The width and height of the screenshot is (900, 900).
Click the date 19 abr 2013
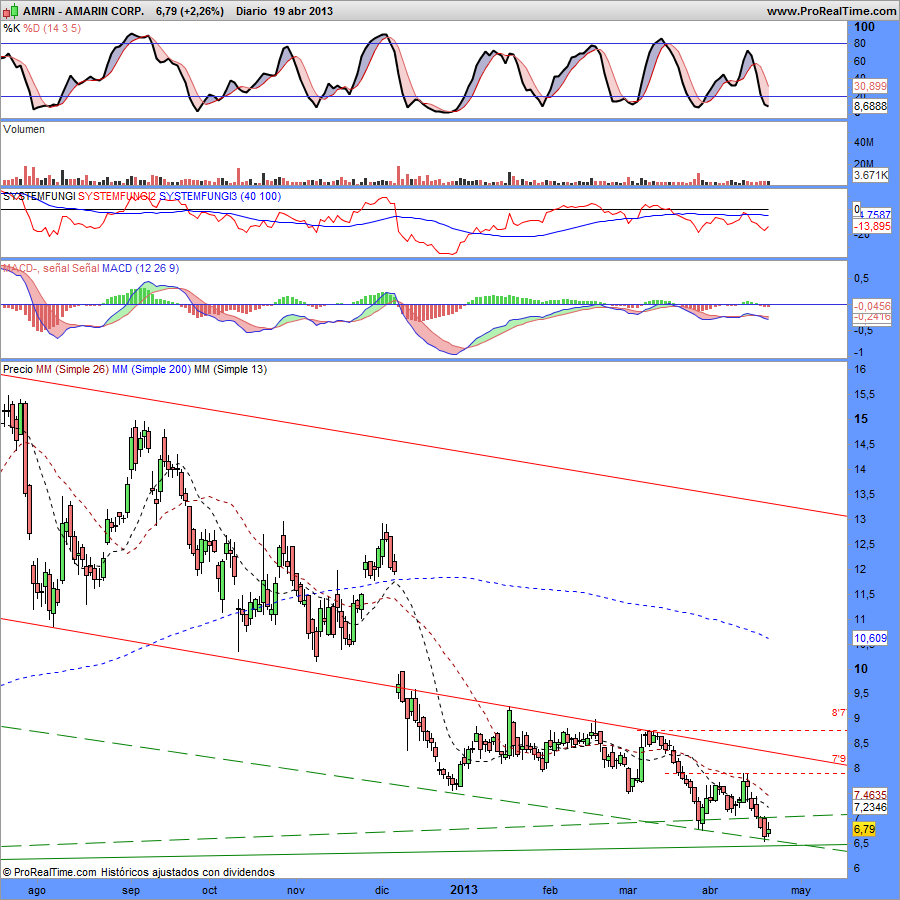click(x=303, y=11)
